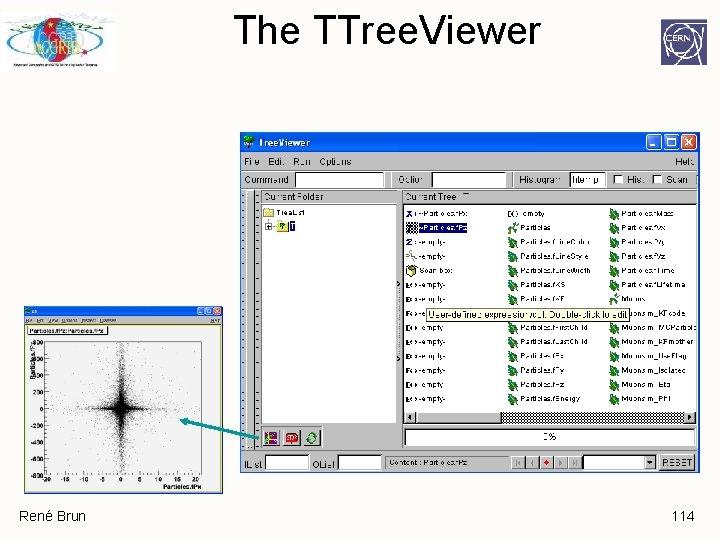Select the highlighted Y expression Particles.fPz item
This screenshot has width=720, height=540.
tap(437, 228)
